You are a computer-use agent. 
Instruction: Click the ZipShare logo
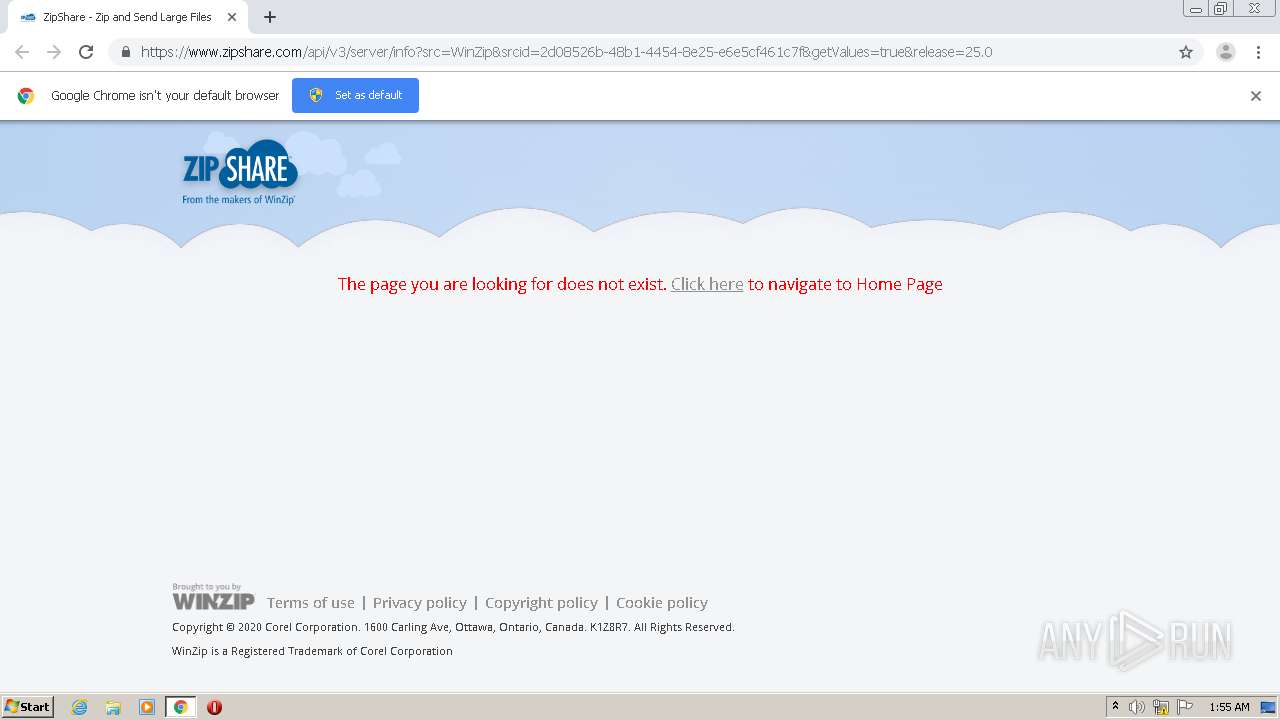click(240, 172)
